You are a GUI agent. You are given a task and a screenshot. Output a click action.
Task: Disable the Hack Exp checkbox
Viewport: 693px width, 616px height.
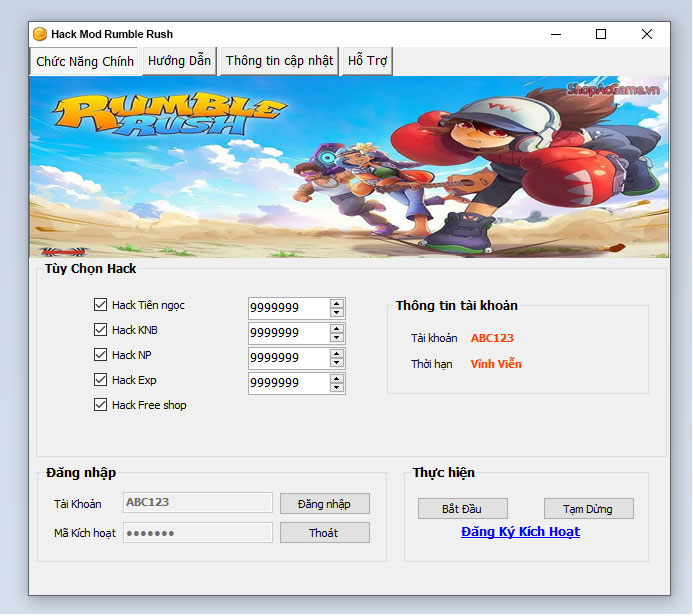100,380
